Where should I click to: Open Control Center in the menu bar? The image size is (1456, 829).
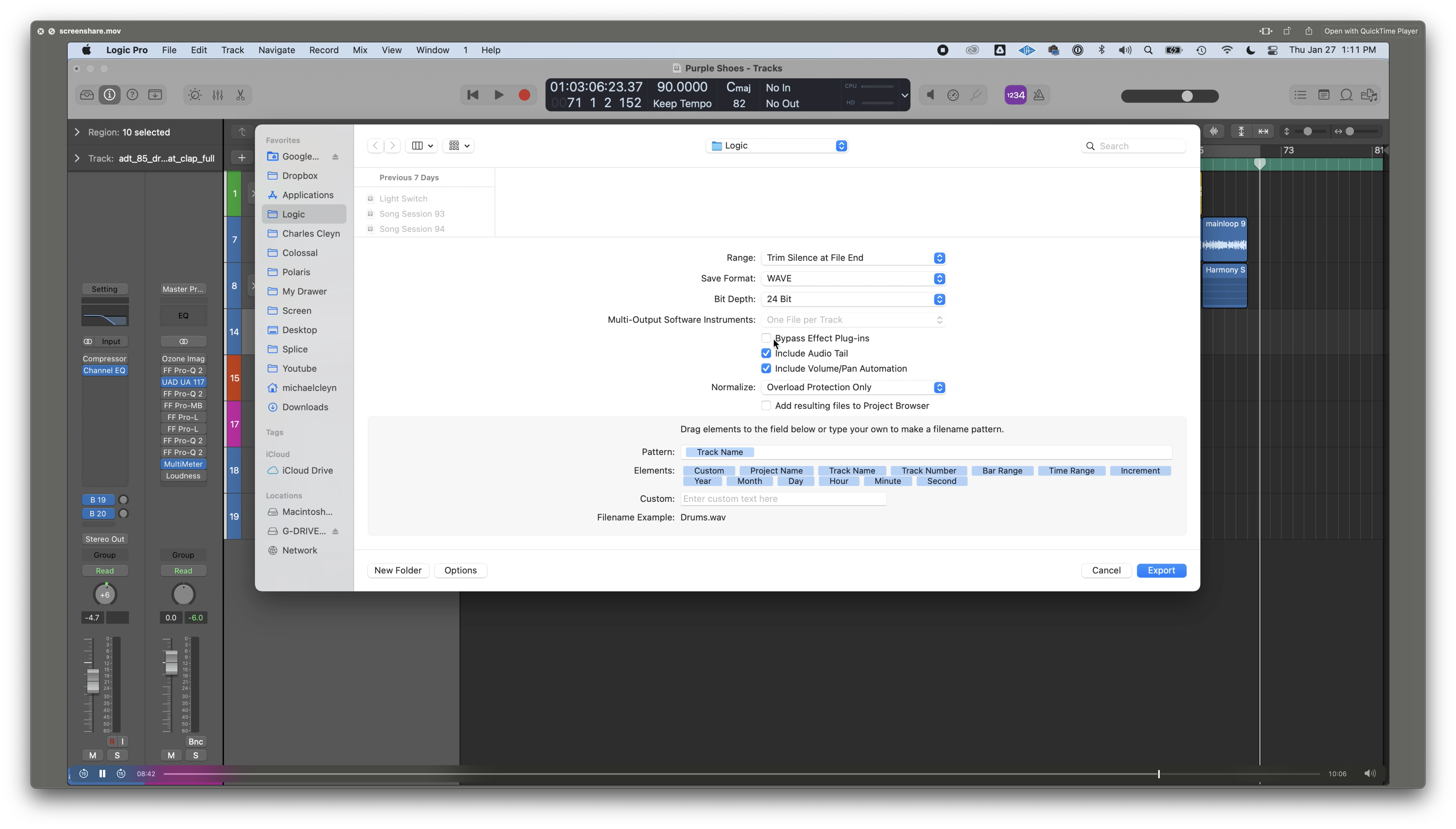[1273, 50]
